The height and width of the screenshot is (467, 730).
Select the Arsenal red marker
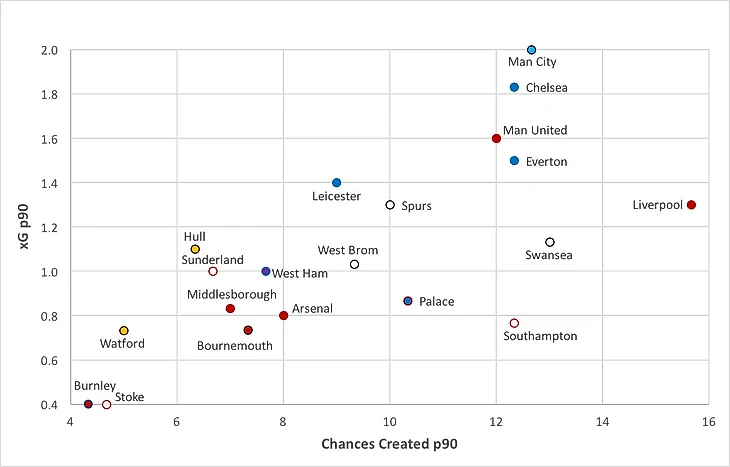284,316
